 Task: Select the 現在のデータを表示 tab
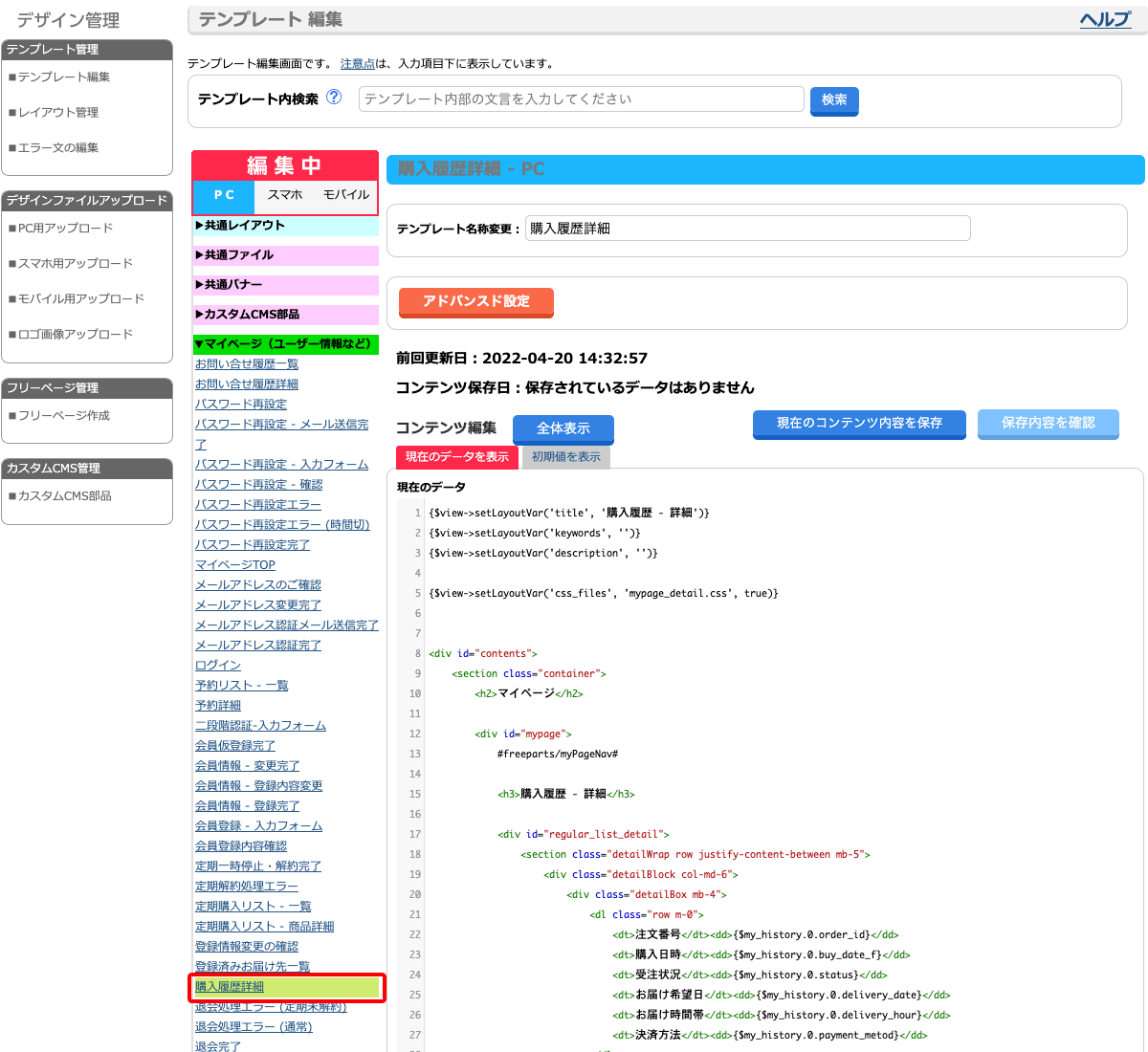pyautogui.click(x=456, y=457)
